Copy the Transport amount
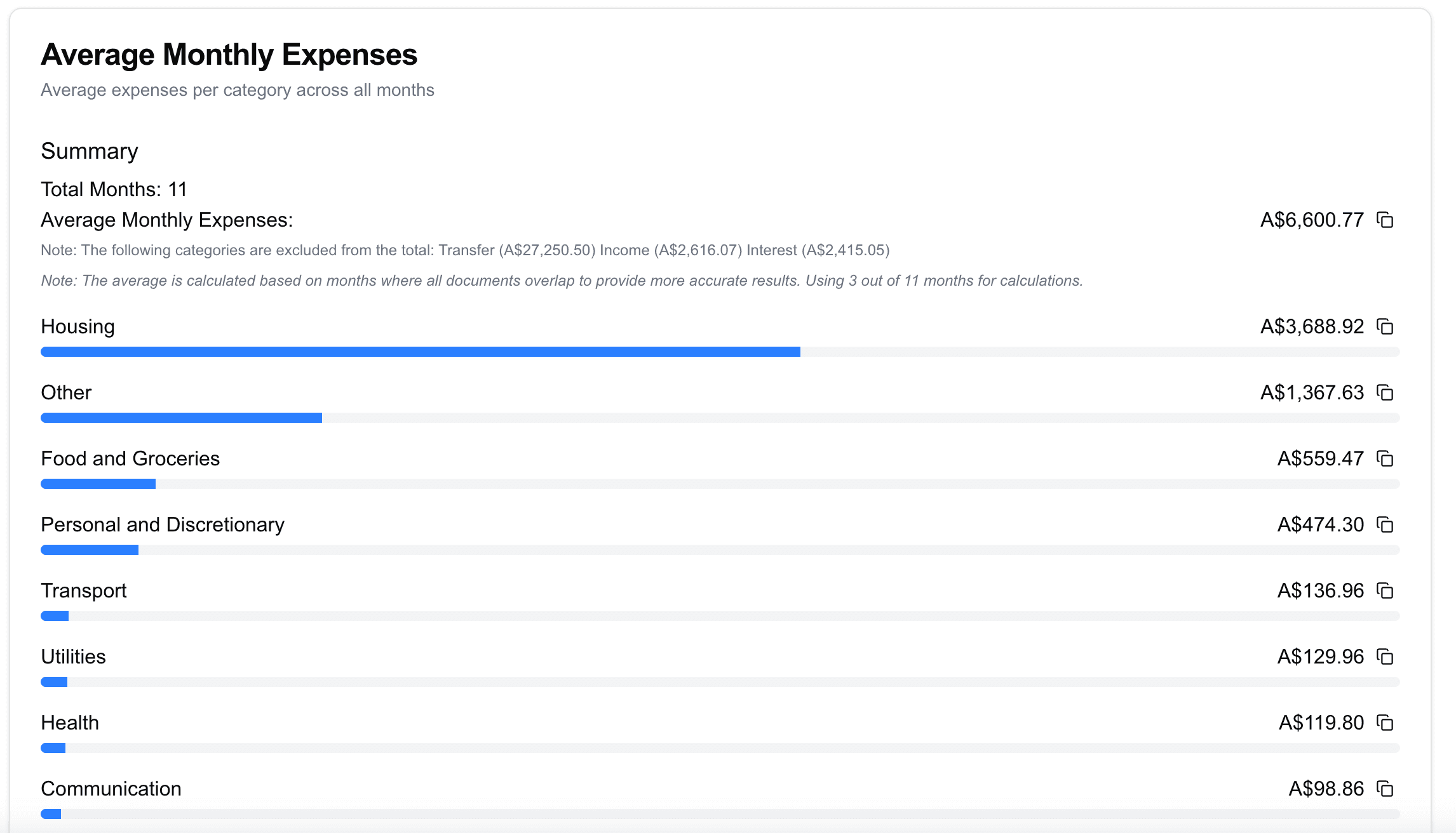Screen dimensions: 1456x833 [x=1385, y=590]
